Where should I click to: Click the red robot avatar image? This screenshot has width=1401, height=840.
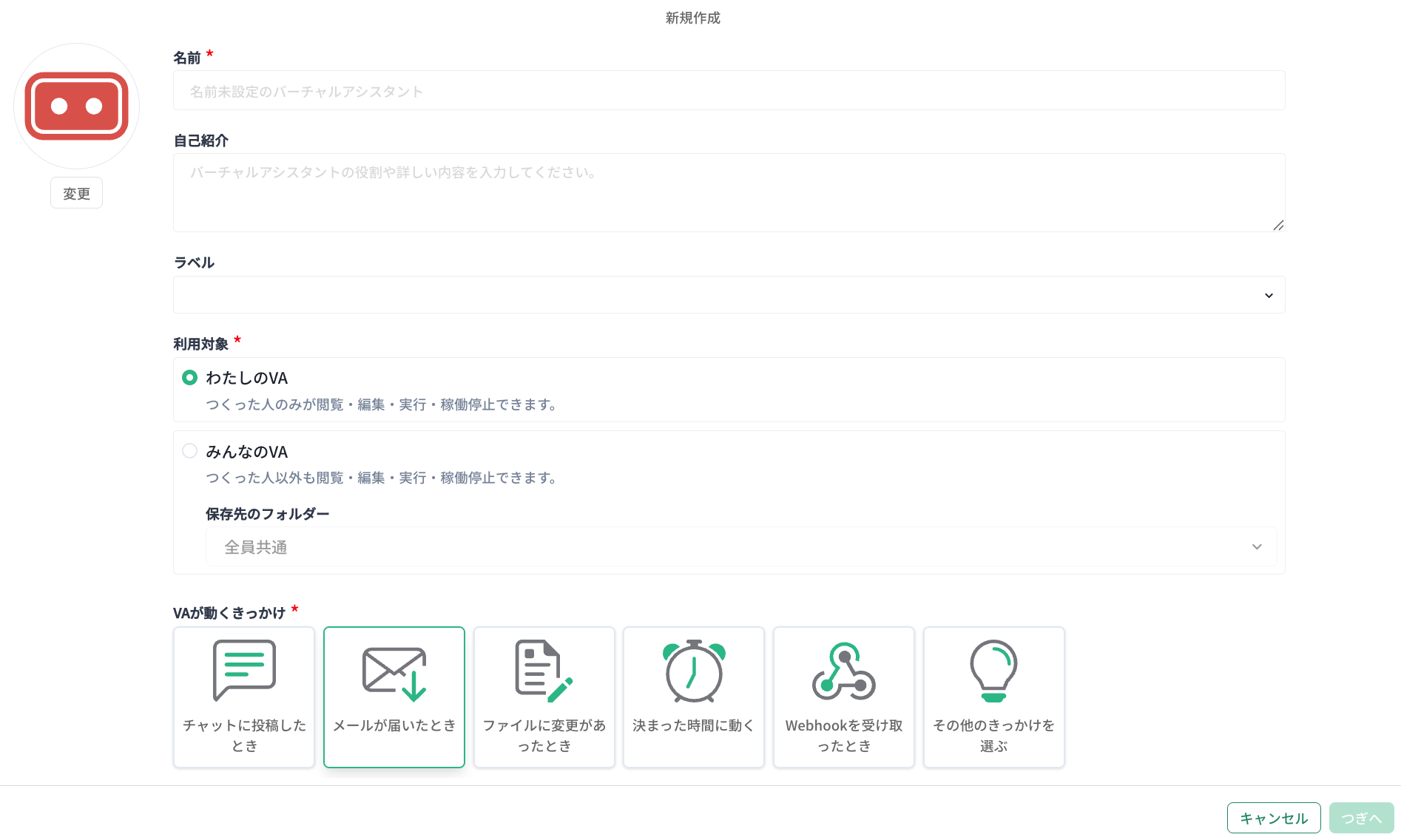point(77,106)
